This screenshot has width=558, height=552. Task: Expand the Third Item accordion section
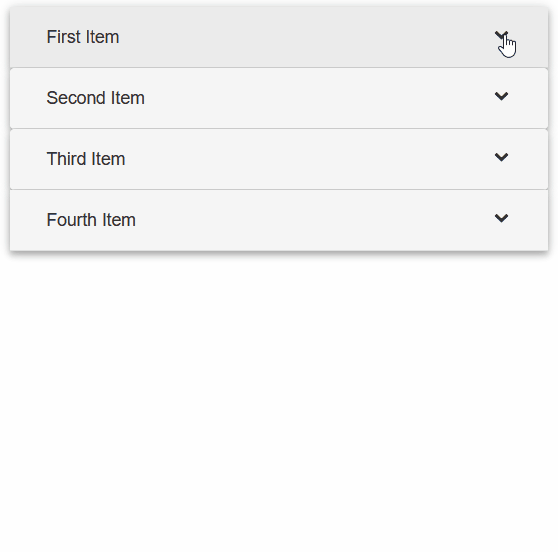pos(279,159)
